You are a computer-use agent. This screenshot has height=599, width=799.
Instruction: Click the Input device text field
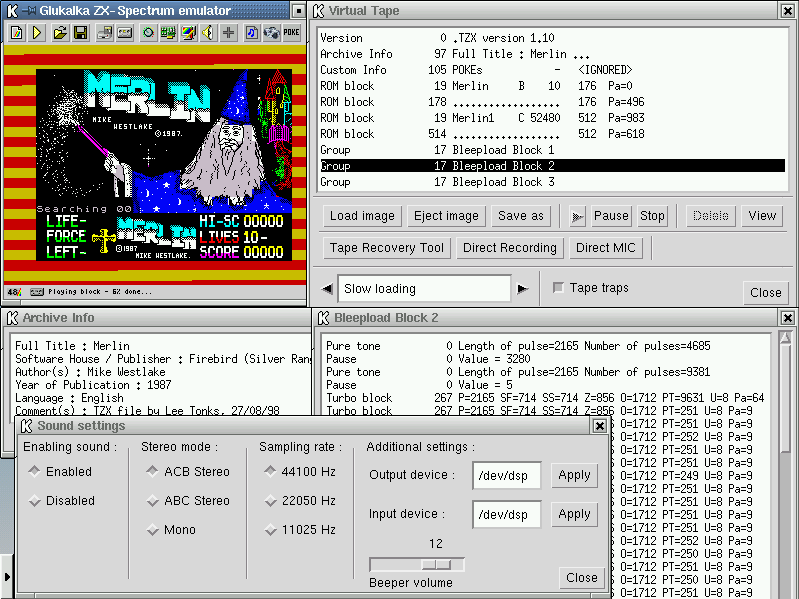(x=507, y=514)
